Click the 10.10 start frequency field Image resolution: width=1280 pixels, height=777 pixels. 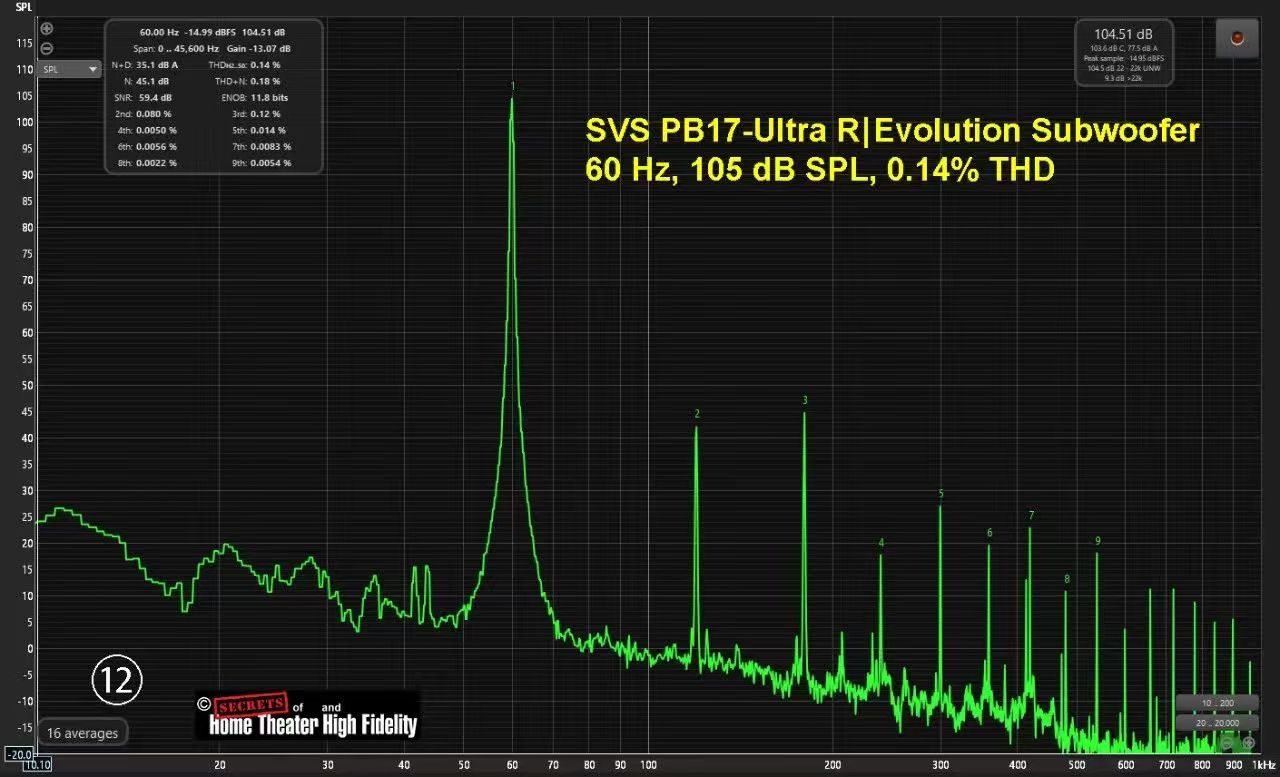coord(37,765)
